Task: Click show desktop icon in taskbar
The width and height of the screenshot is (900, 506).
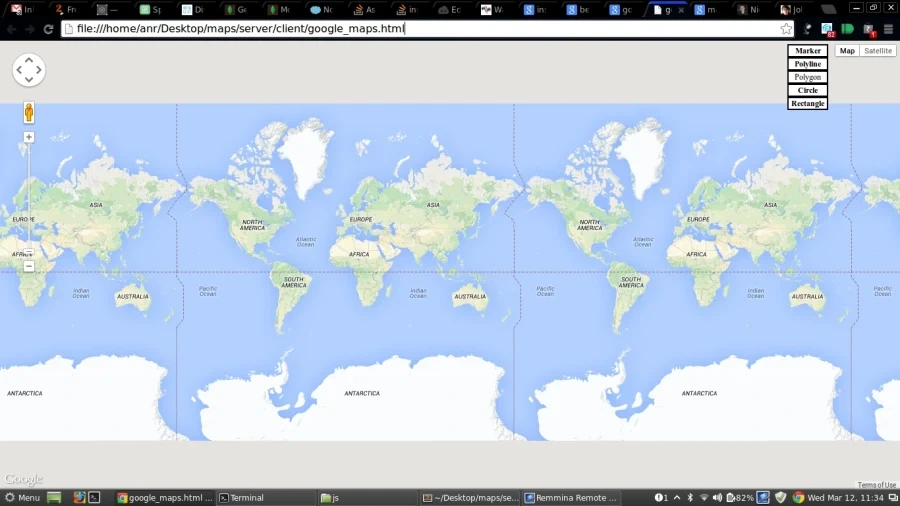Action: tap(54, 497)
